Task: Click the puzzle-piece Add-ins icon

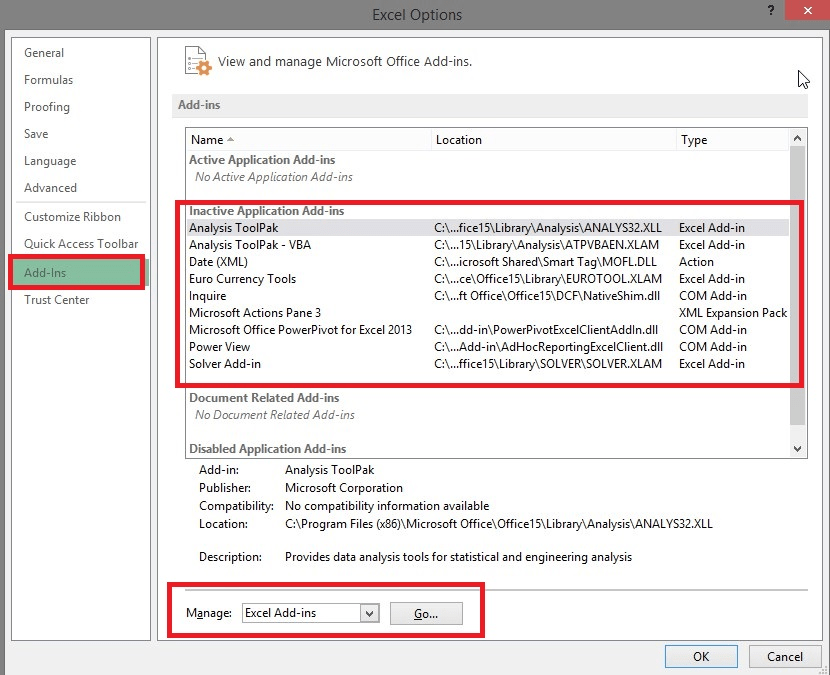Action: tap(197, 61)
